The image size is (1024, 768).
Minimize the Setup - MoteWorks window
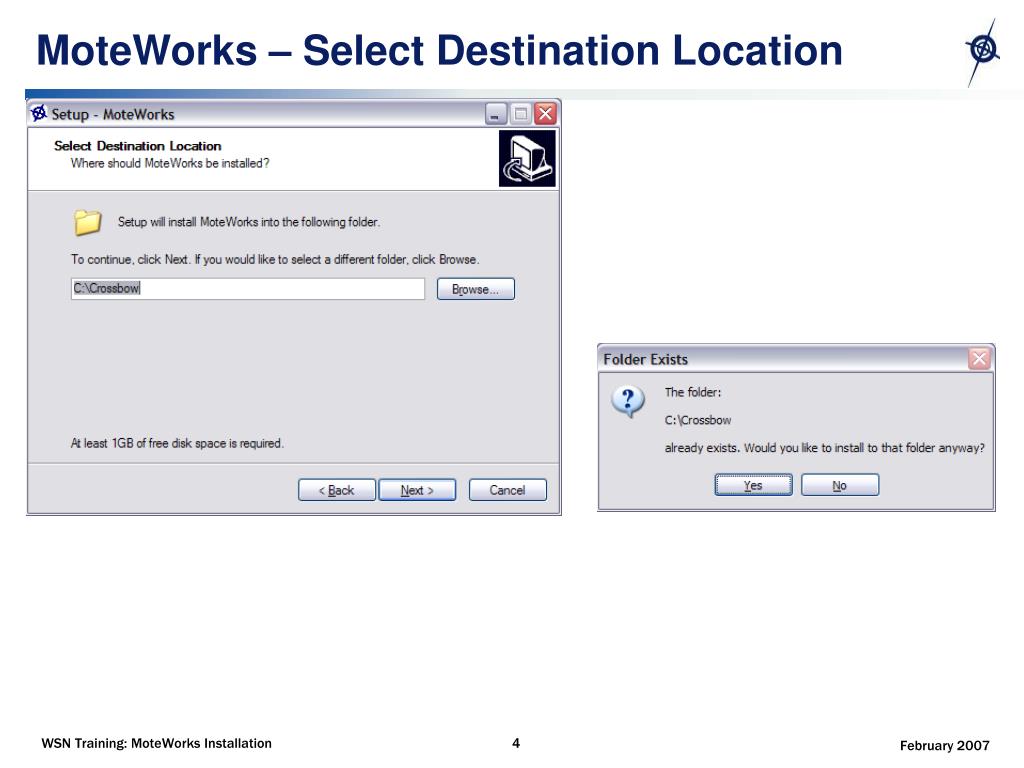point(496,114)
